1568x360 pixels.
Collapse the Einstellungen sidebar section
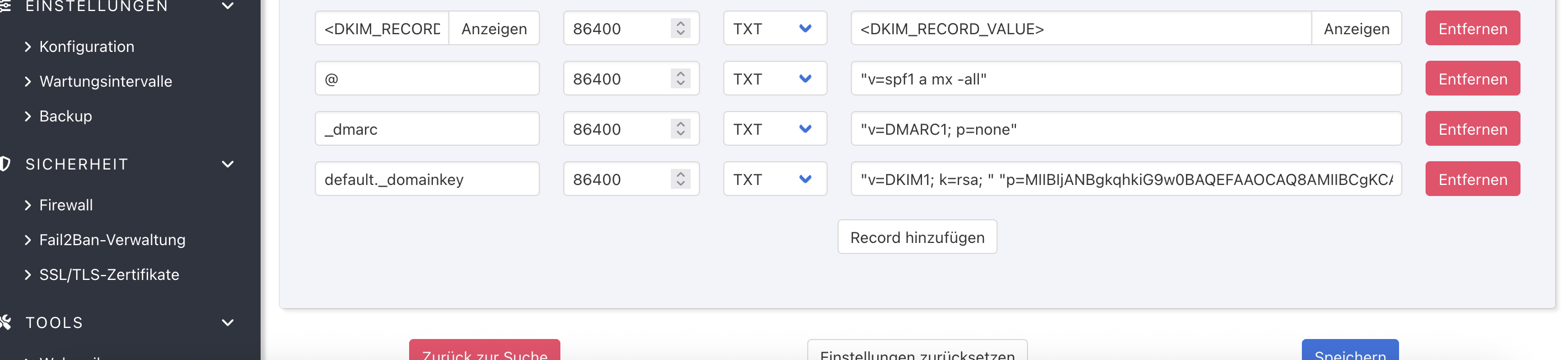pos(227,6)
